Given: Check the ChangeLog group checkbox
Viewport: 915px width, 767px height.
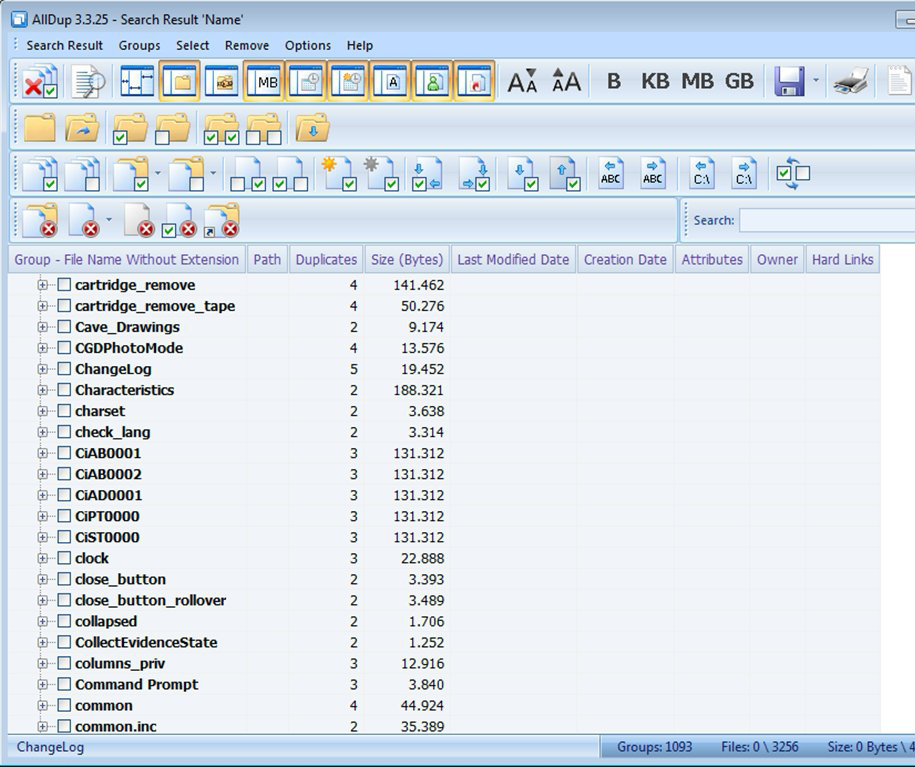Looking at the screenshot, I should (64, 369).
